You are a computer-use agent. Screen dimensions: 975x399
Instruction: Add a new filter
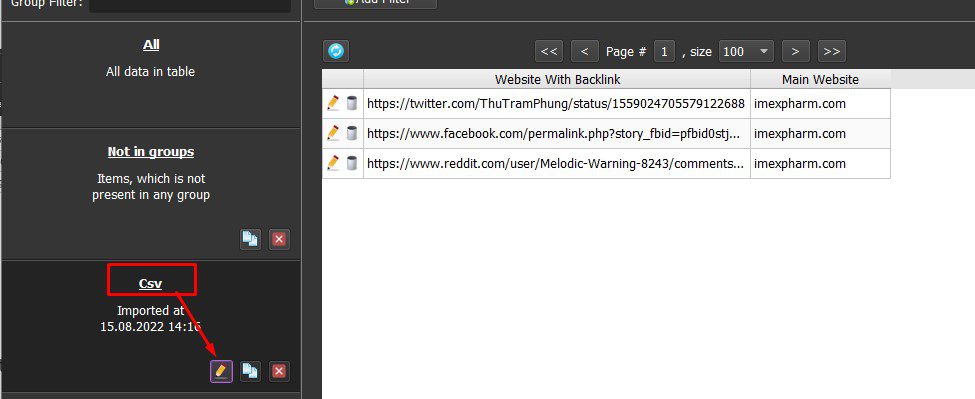click(x=376, y=3)
